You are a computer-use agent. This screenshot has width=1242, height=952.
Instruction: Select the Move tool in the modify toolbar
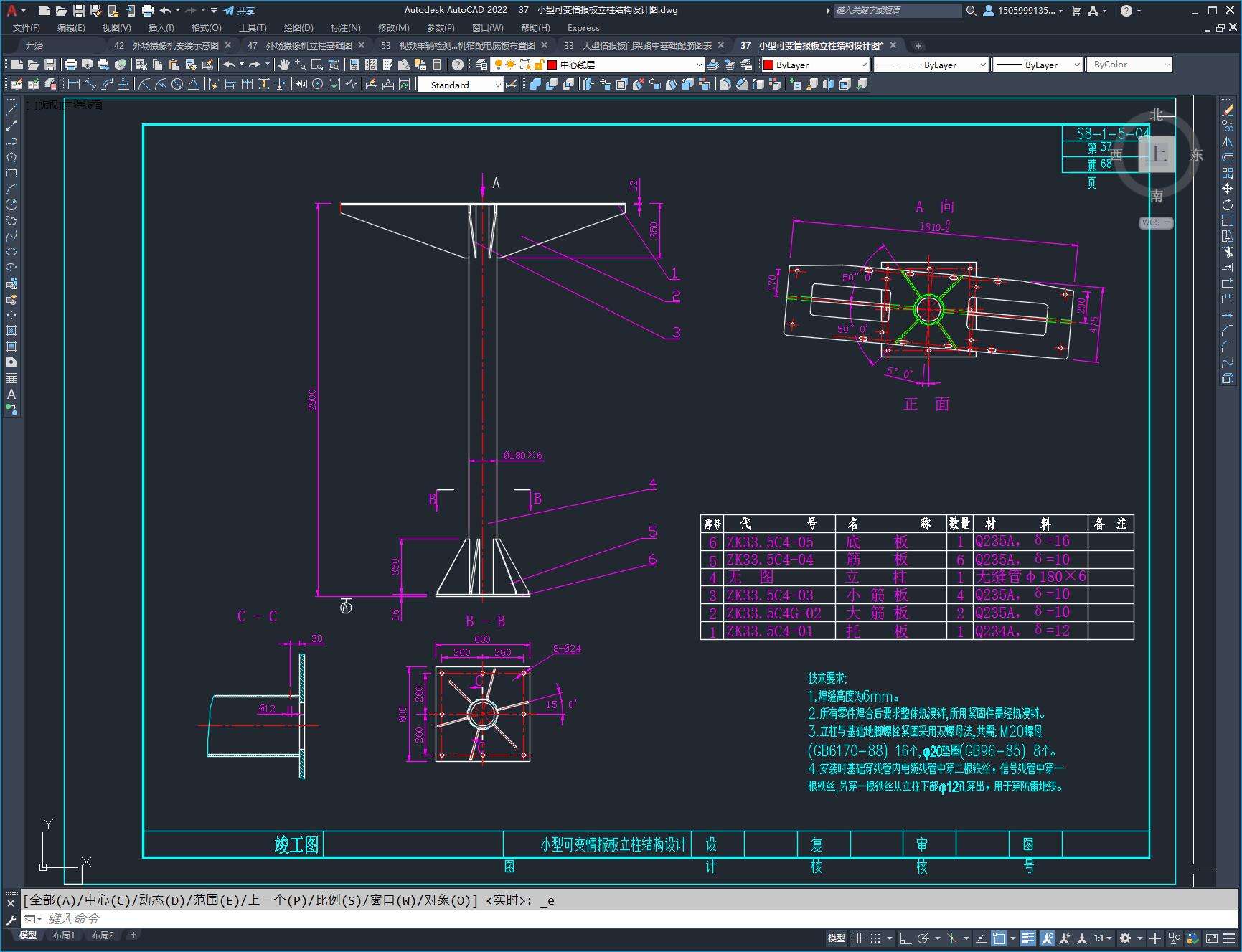(x=1228, y=189)
